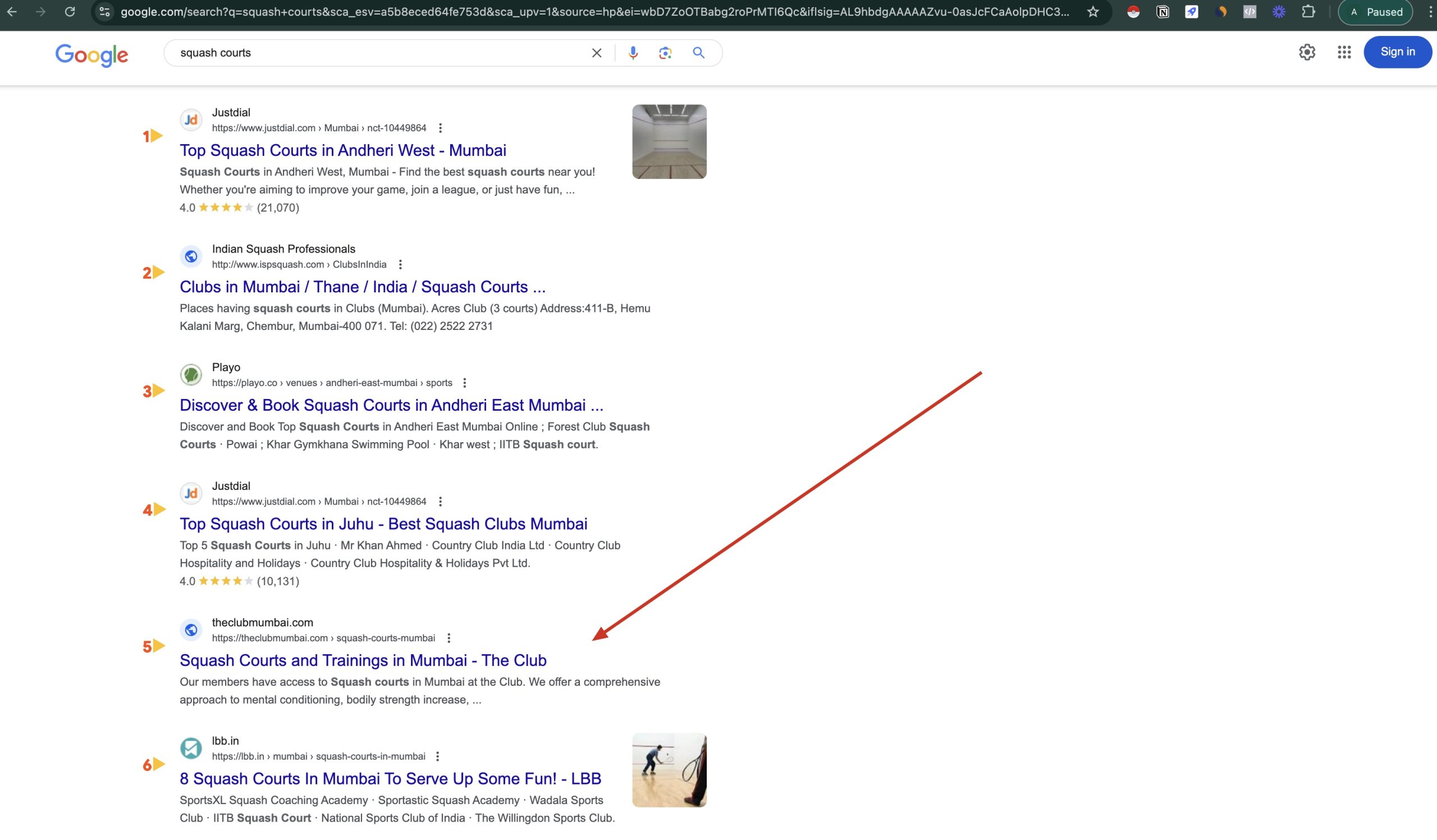Click the squash court thumbnail beside the first result
The image size is (1437, 840).
point(670,142)
